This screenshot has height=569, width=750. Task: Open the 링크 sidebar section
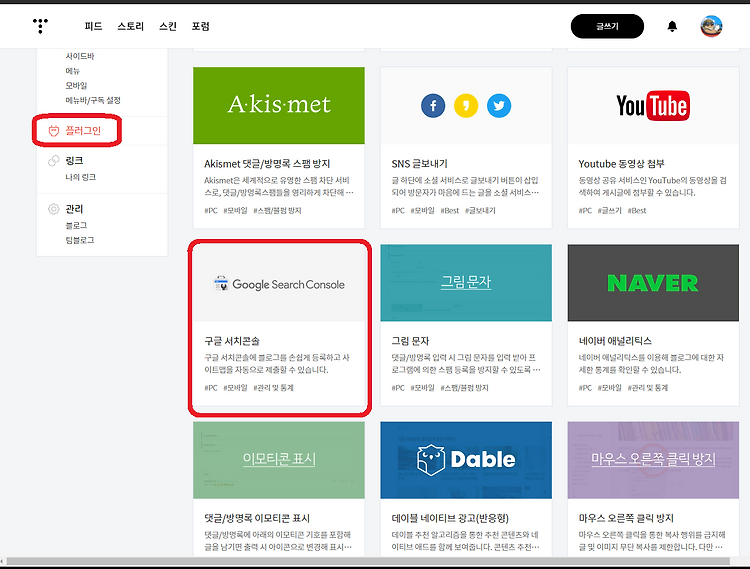pyautogui.click(x=74, y=161)
